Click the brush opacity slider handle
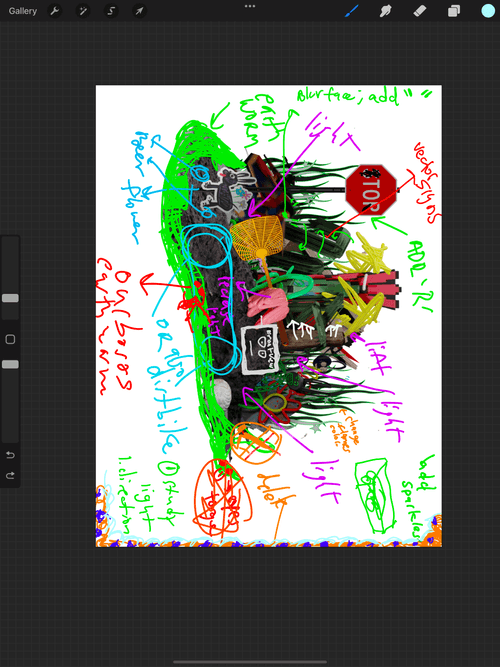 coord(10,364)
